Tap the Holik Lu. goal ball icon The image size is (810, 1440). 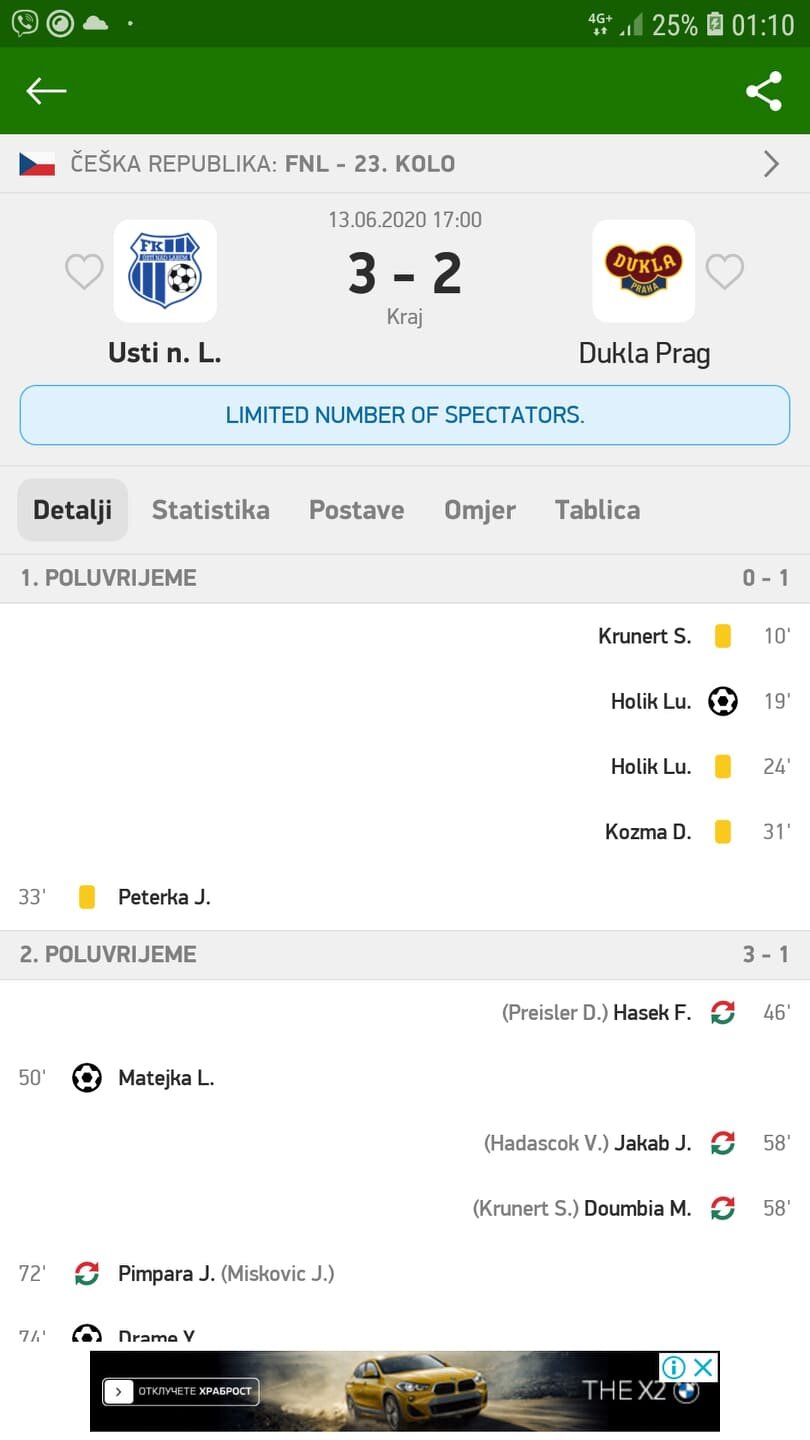pos(723,701)
